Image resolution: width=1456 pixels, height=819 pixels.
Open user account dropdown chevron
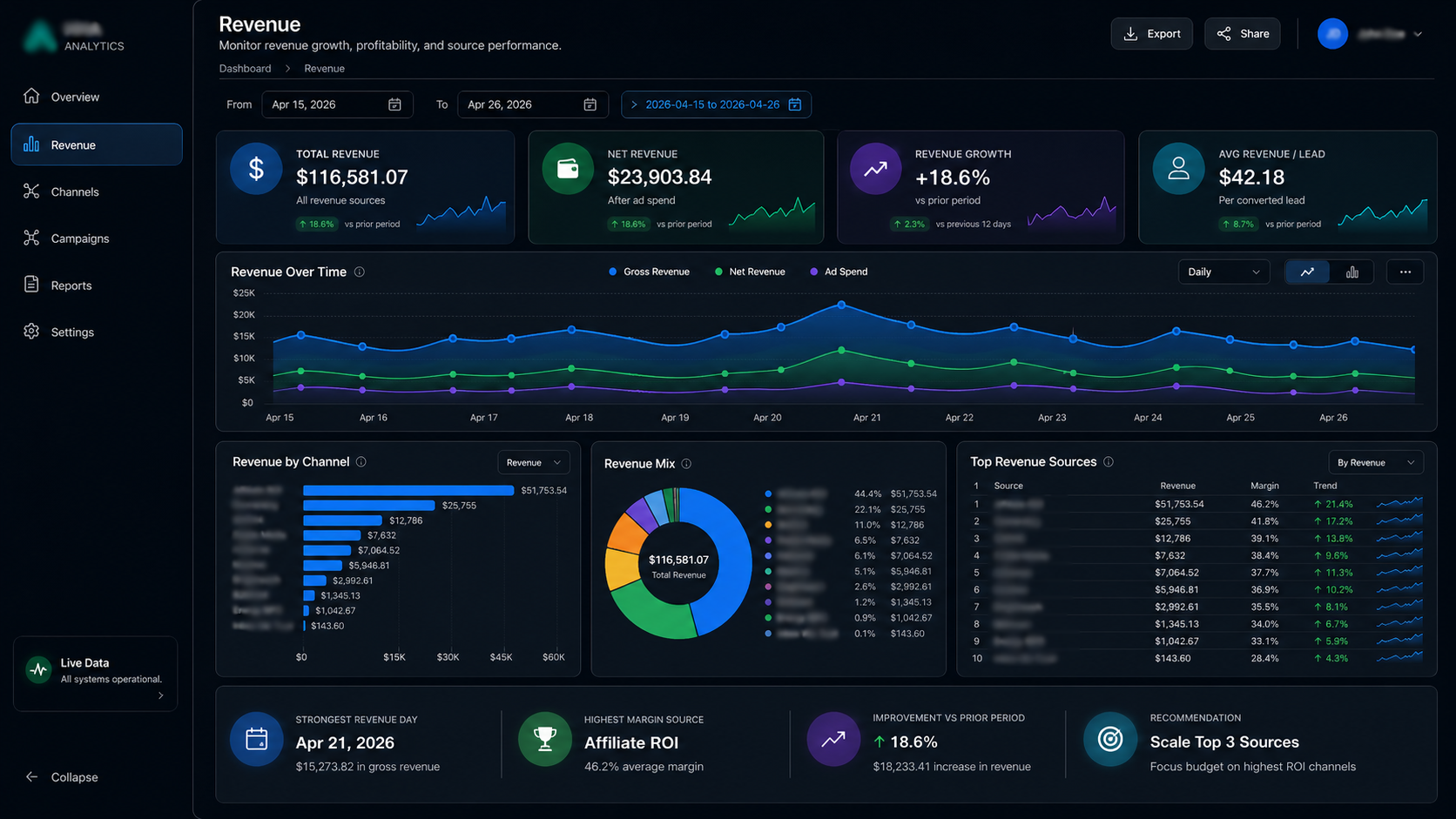click(1418, 34)
